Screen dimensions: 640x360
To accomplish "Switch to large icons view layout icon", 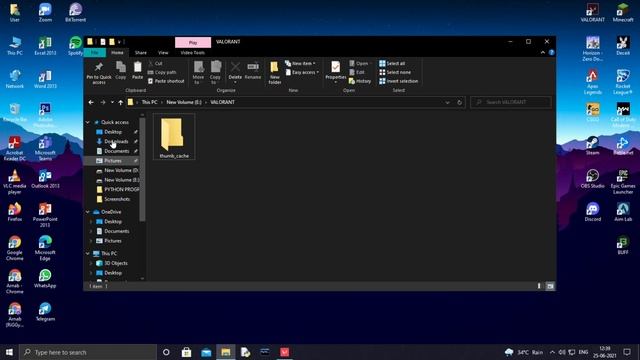I will (550, 286).
